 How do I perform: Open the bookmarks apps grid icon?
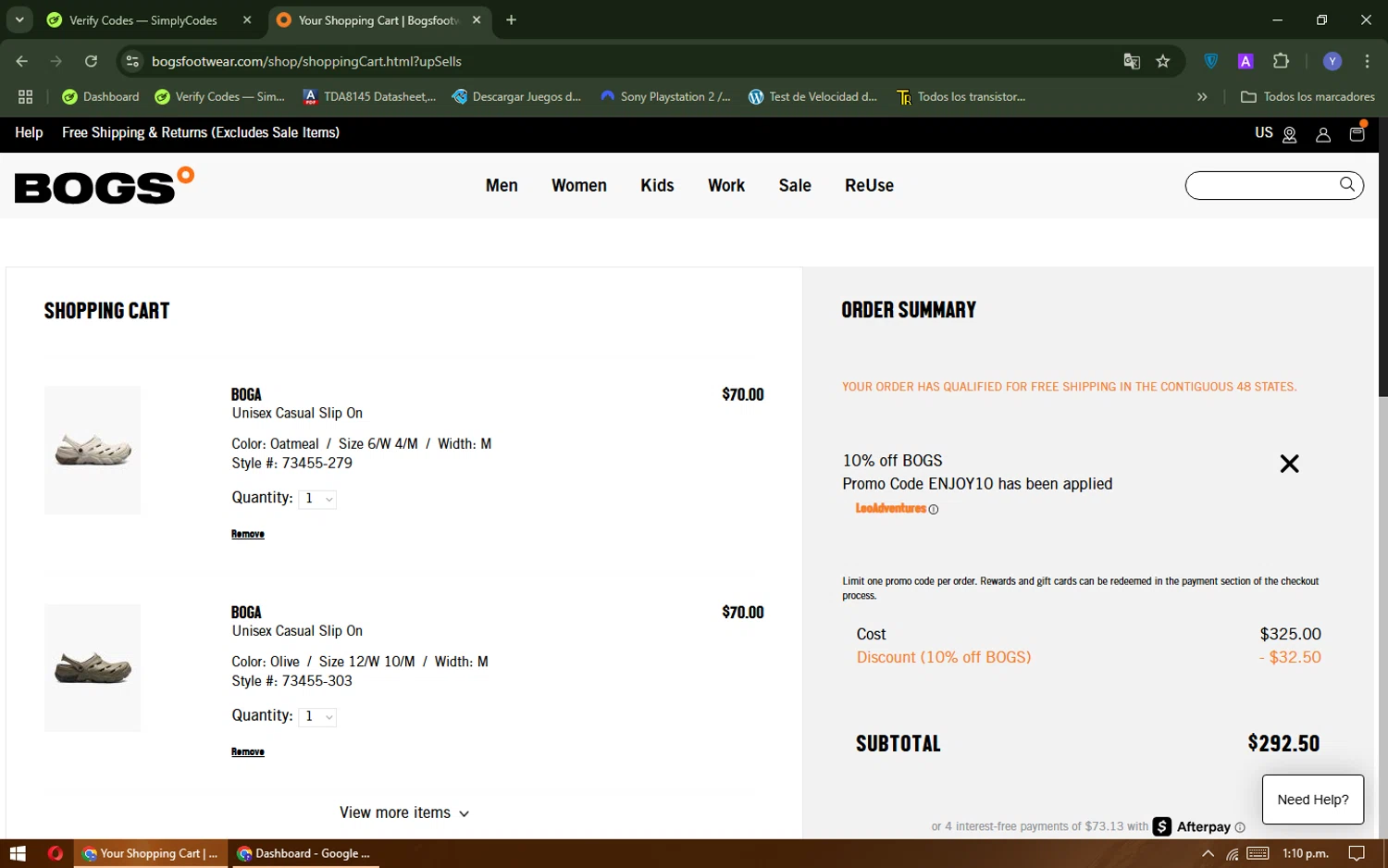[25, 96]
